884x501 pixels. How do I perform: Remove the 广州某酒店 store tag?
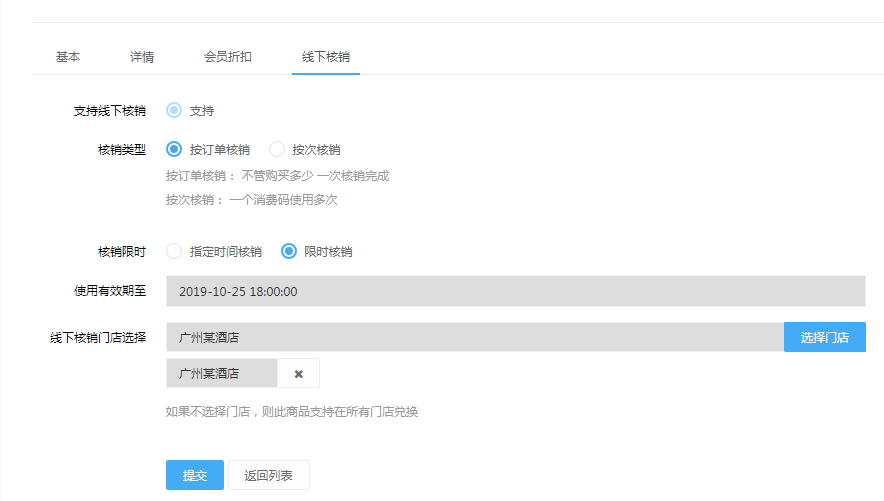[299, 374]
